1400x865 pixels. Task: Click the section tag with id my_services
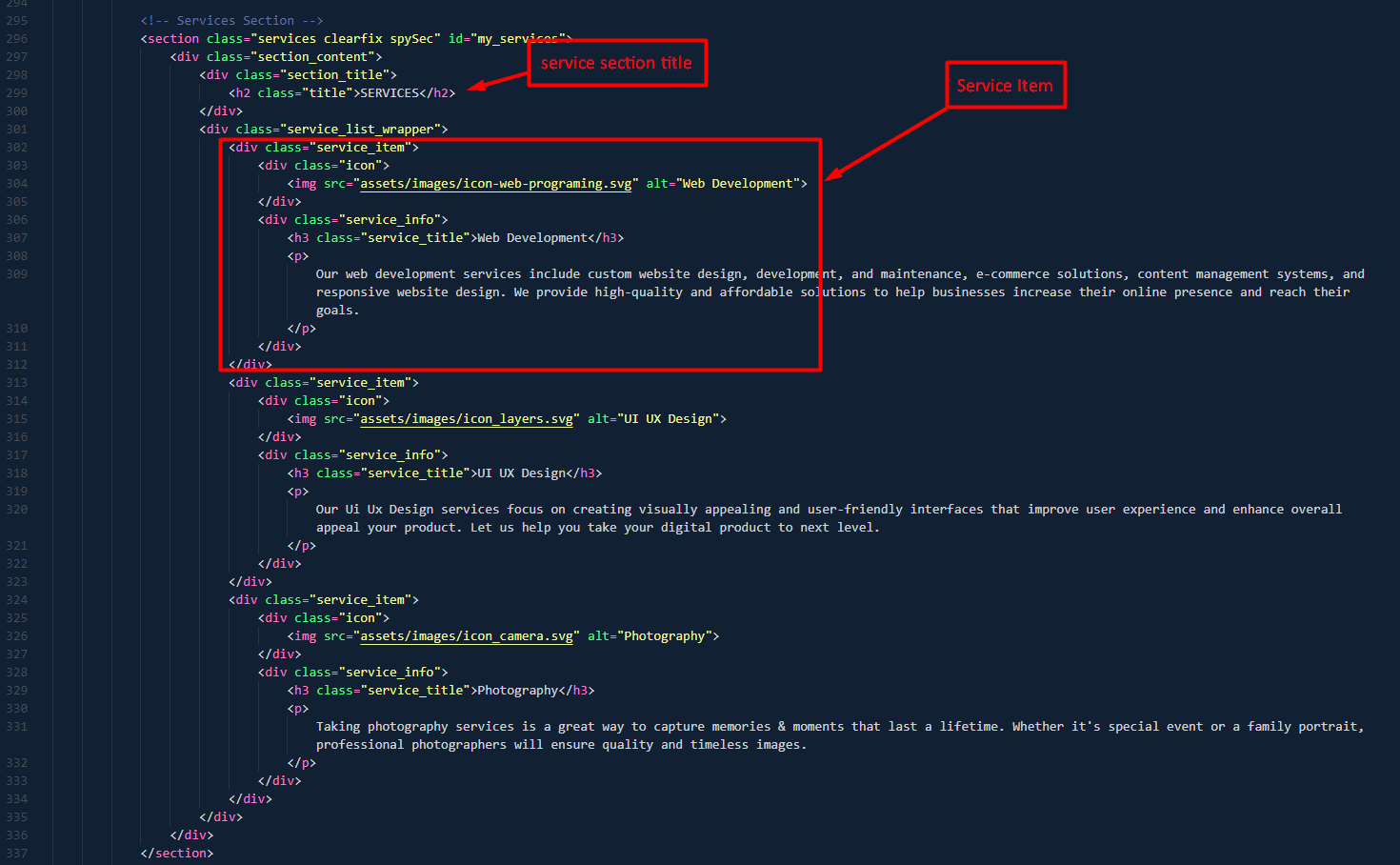(x=356, y=38)
